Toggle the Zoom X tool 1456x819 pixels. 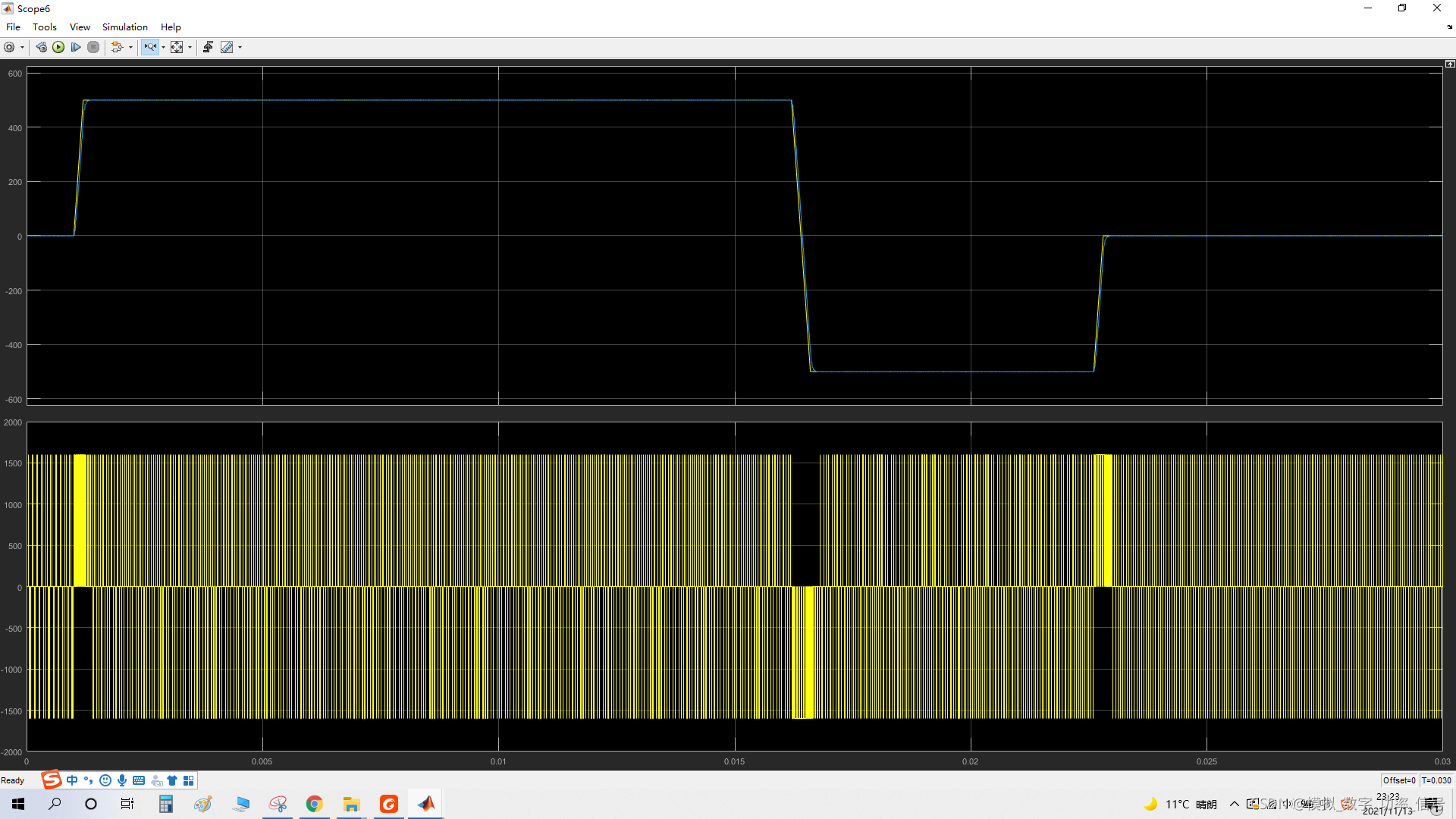pos(150,47)
